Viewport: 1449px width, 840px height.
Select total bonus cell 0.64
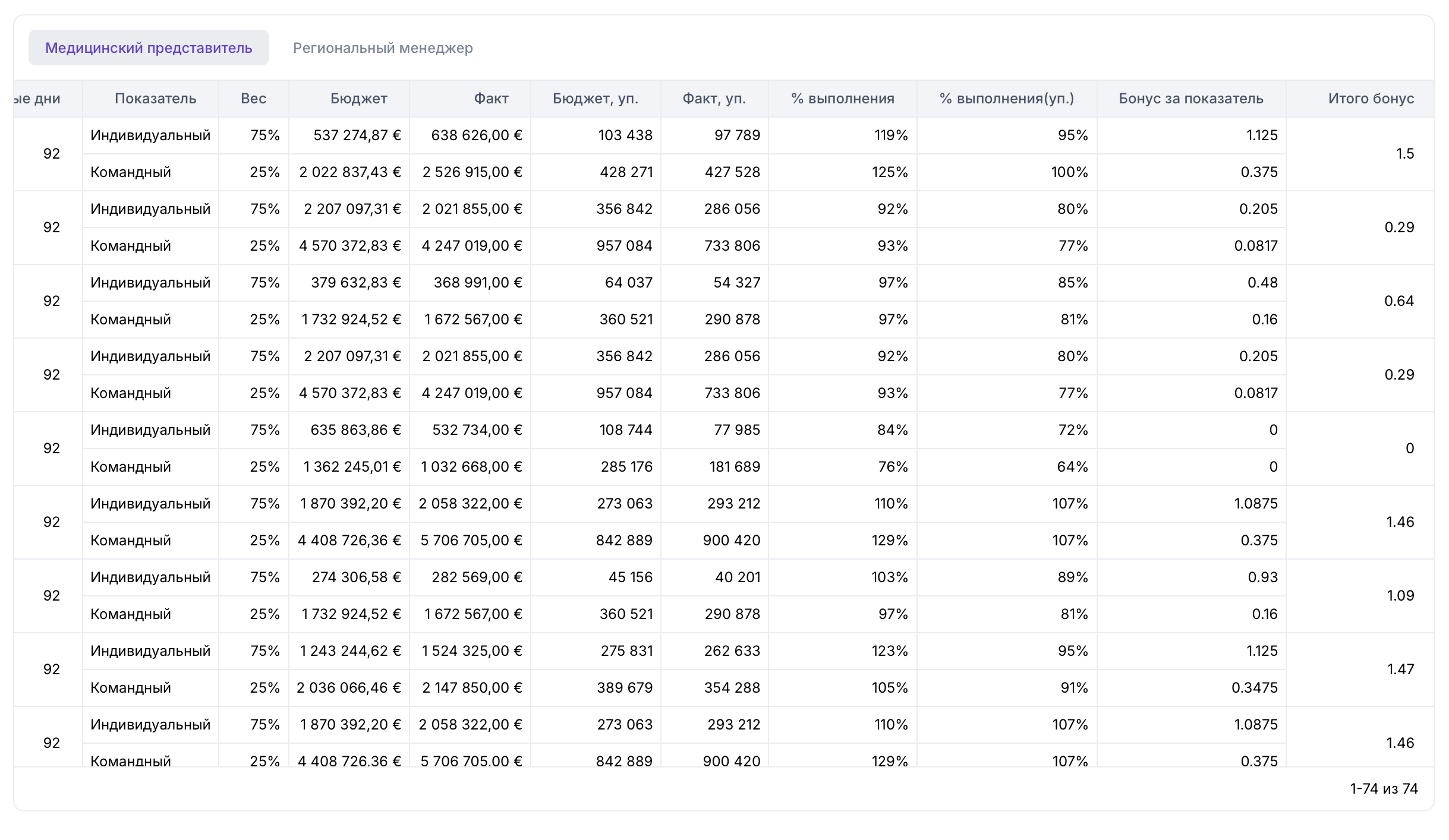1398,301
